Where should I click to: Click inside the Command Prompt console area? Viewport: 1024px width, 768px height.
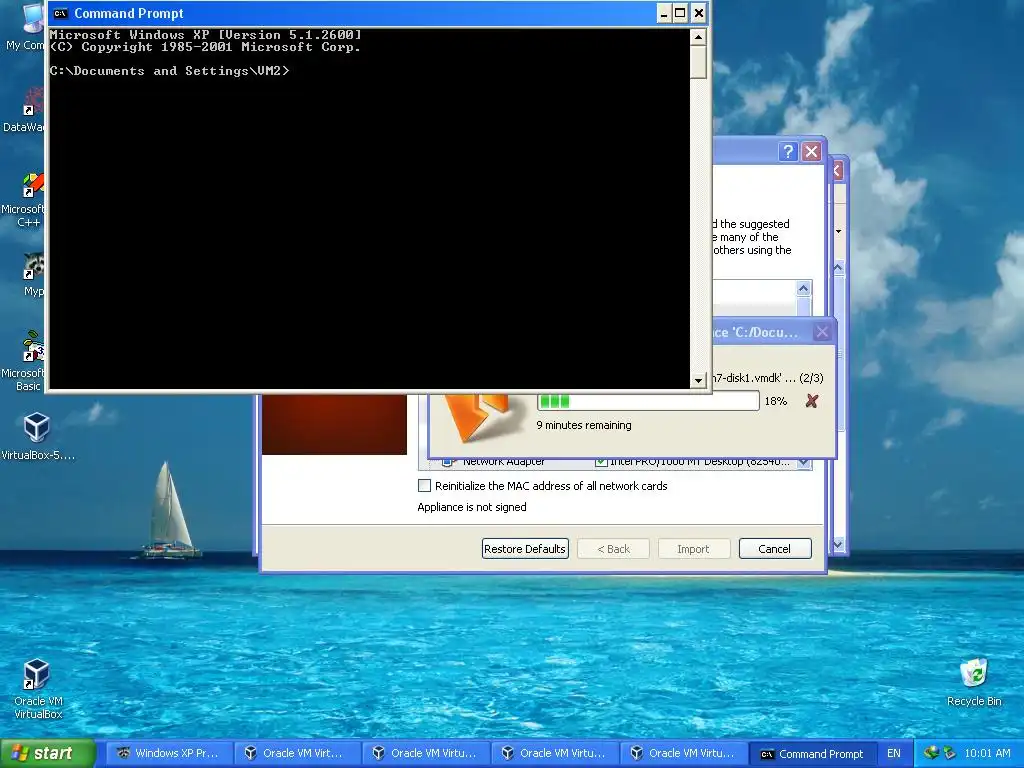tap(370, 208)
